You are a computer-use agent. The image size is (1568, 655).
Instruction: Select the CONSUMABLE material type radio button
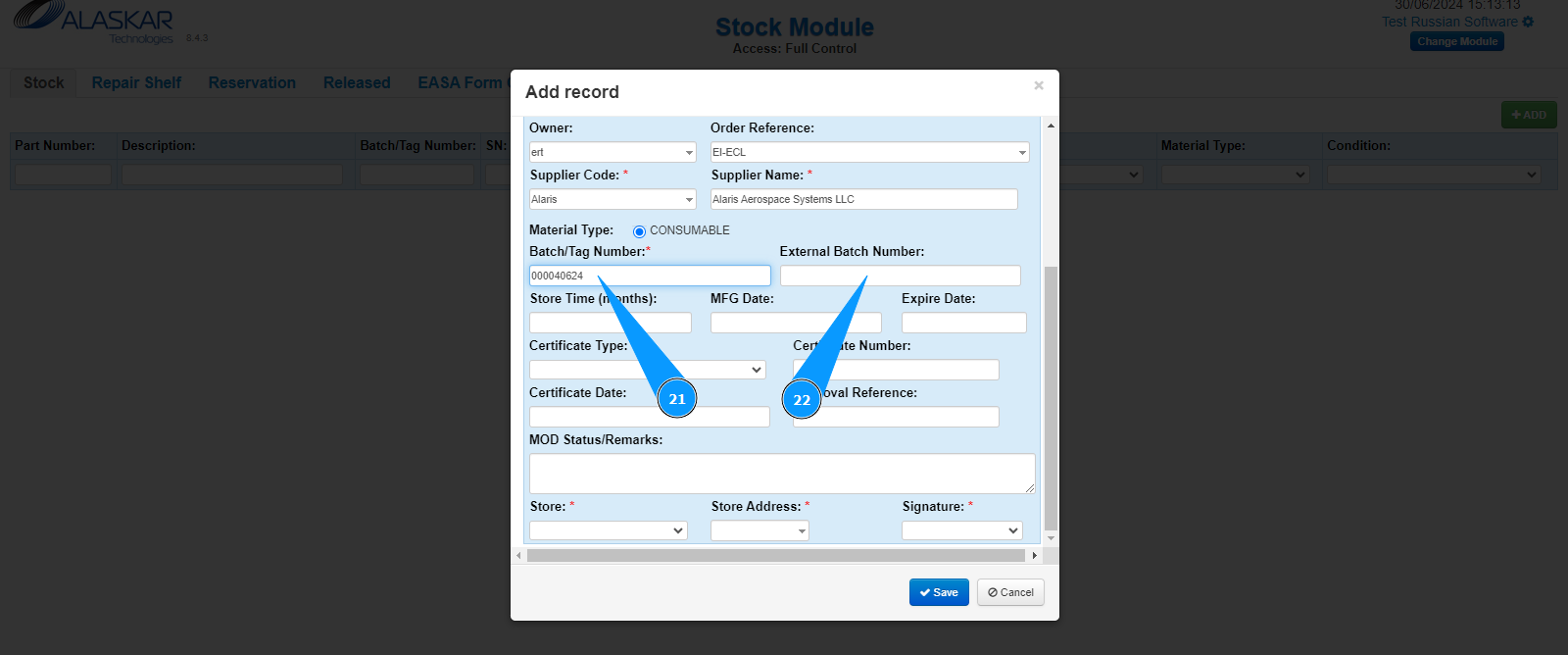[x=639, y=231]
